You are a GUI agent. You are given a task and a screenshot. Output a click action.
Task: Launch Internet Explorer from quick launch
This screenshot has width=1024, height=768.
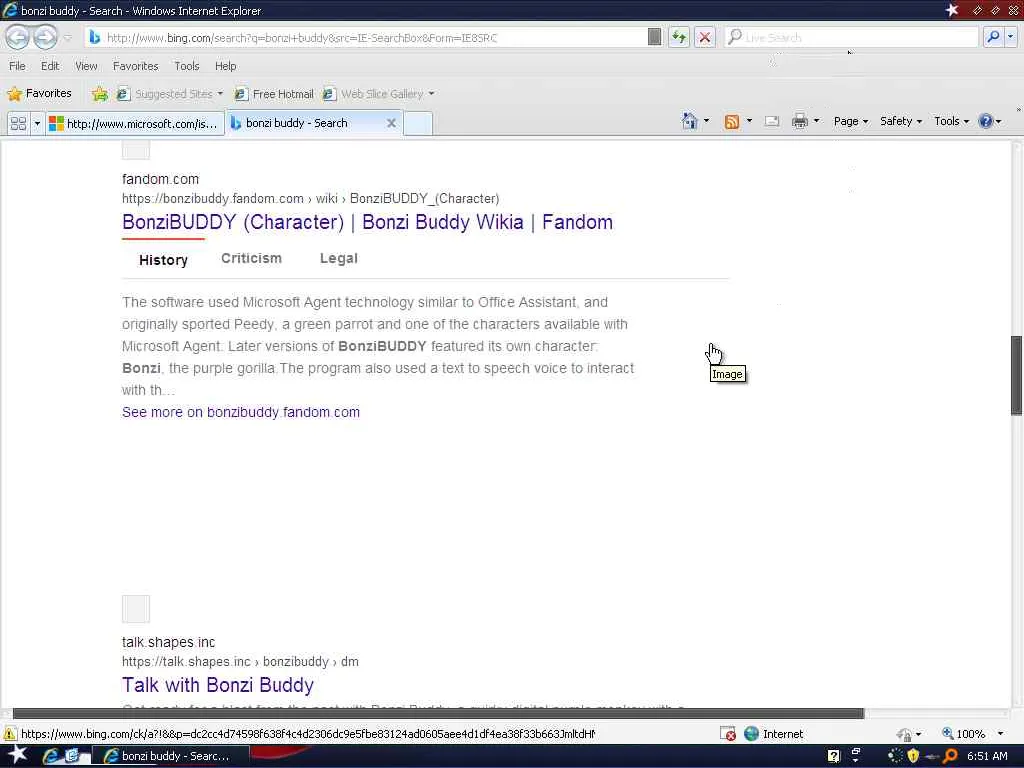(51, 756)
